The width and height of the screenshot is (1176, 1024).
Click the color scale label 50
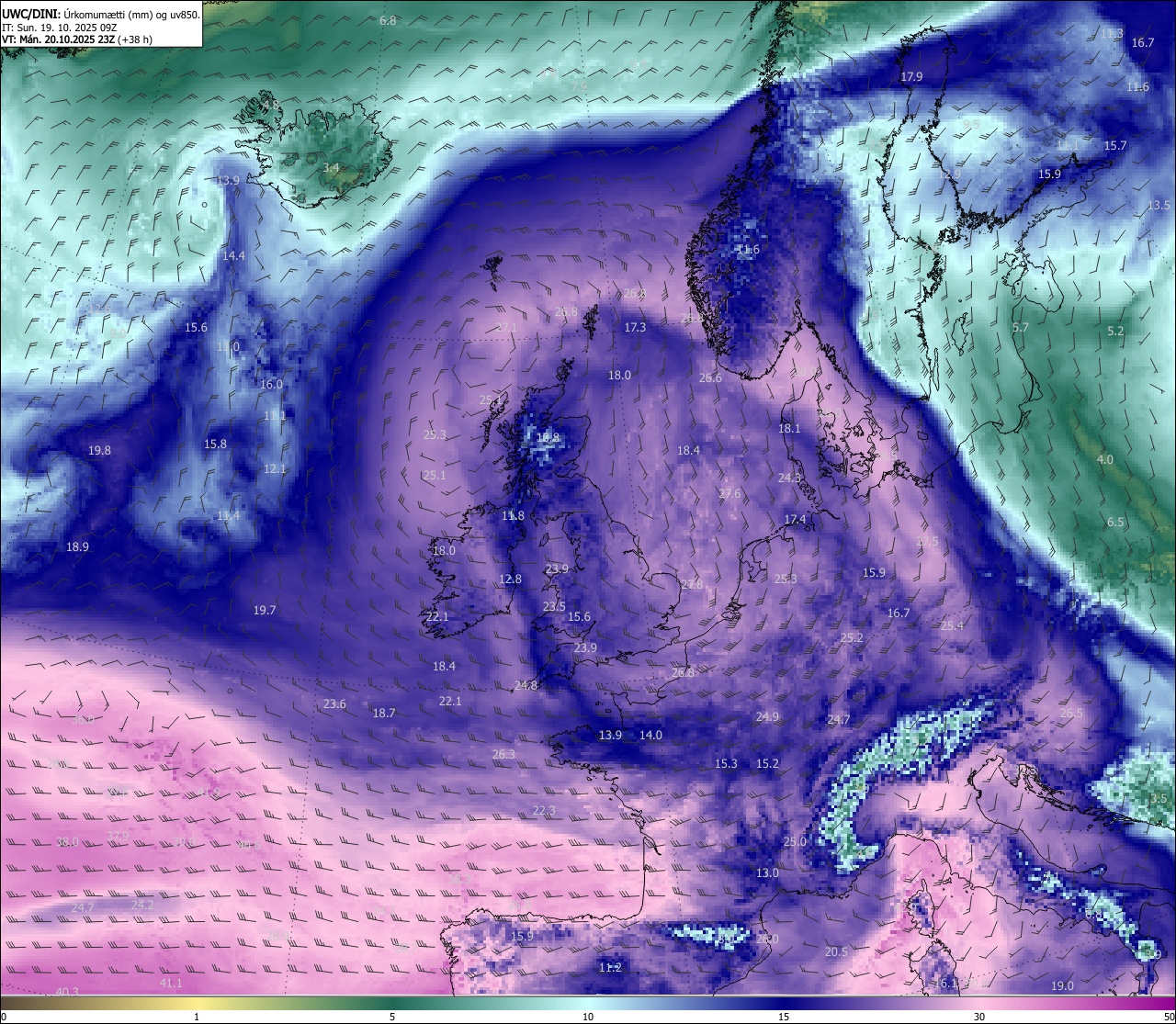tap(1169, 1017)
